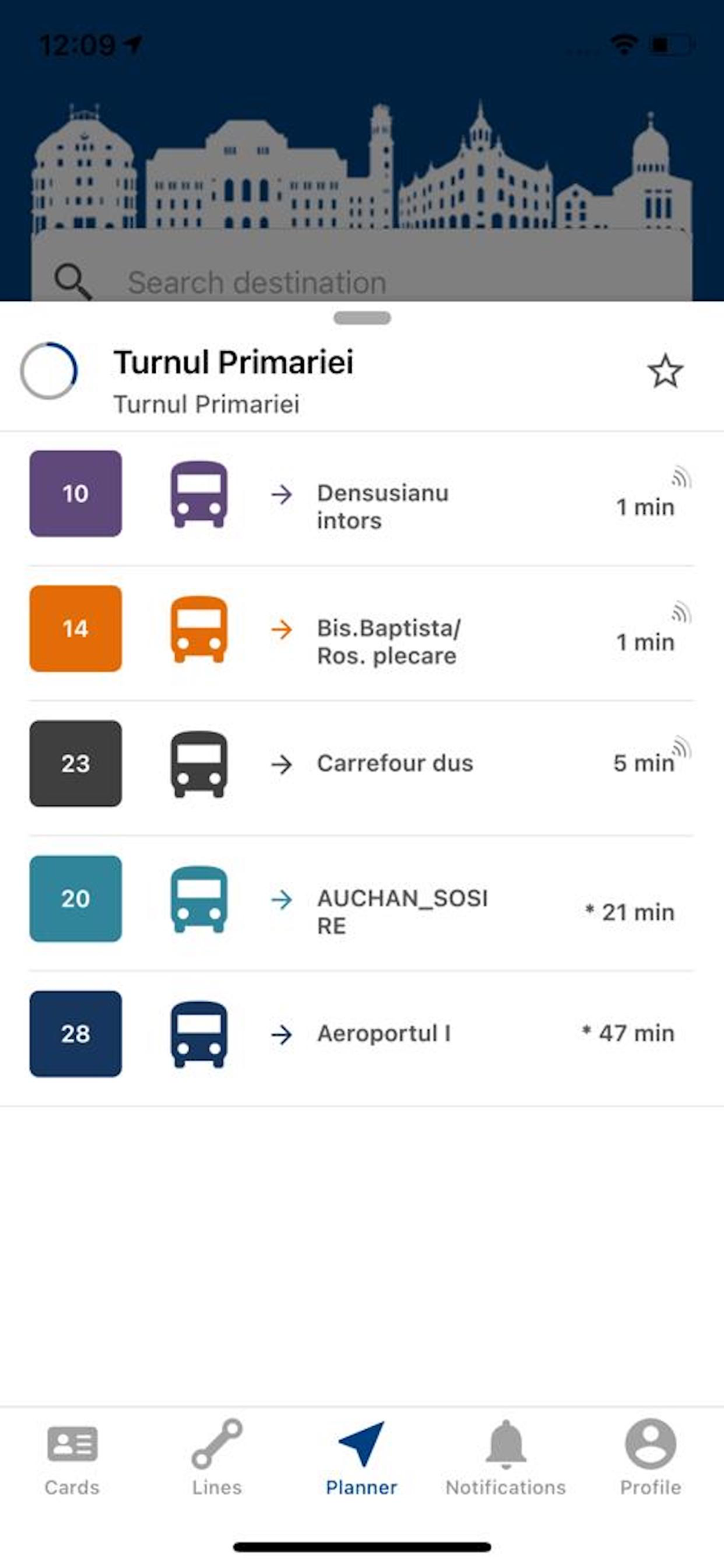Favorite the Turnul Primariei stop with star
This screenshot has height=1568, width=724.
pos(665,371)
